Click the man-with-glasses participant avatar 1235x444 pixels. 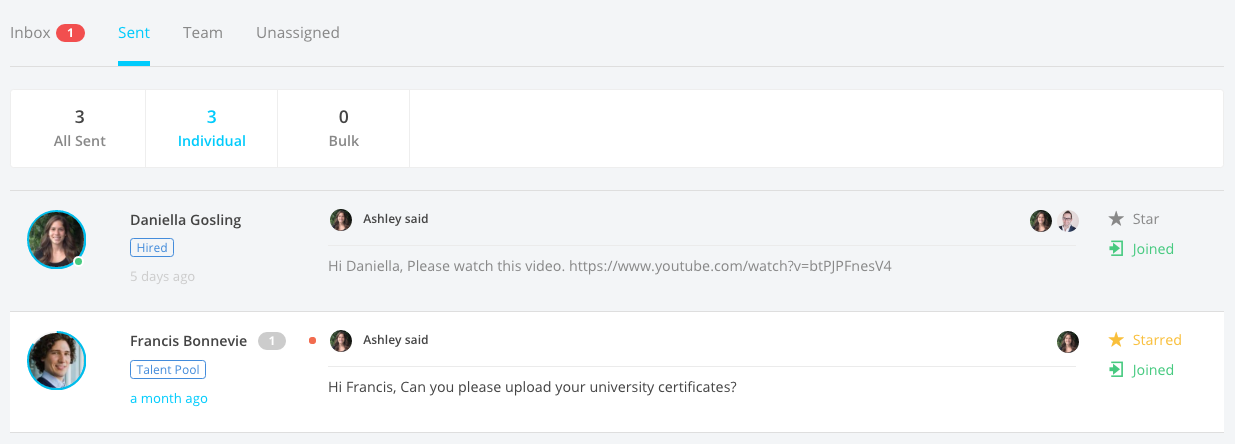[x=1068, y=221]
